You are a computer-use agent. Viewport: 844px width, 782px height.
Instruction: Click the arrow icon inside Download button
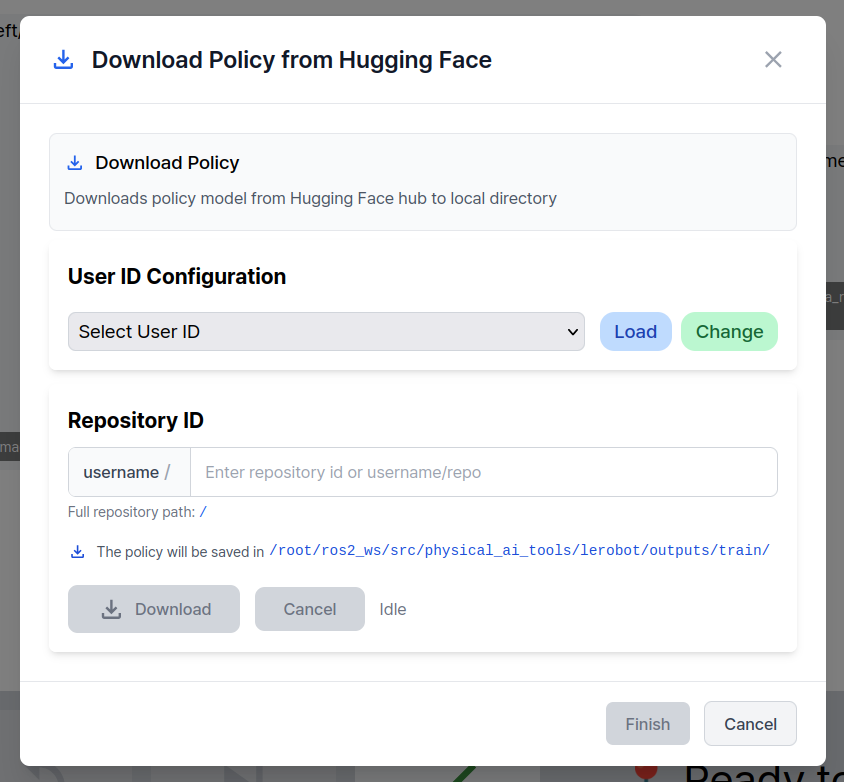click(x=112, y=609)
